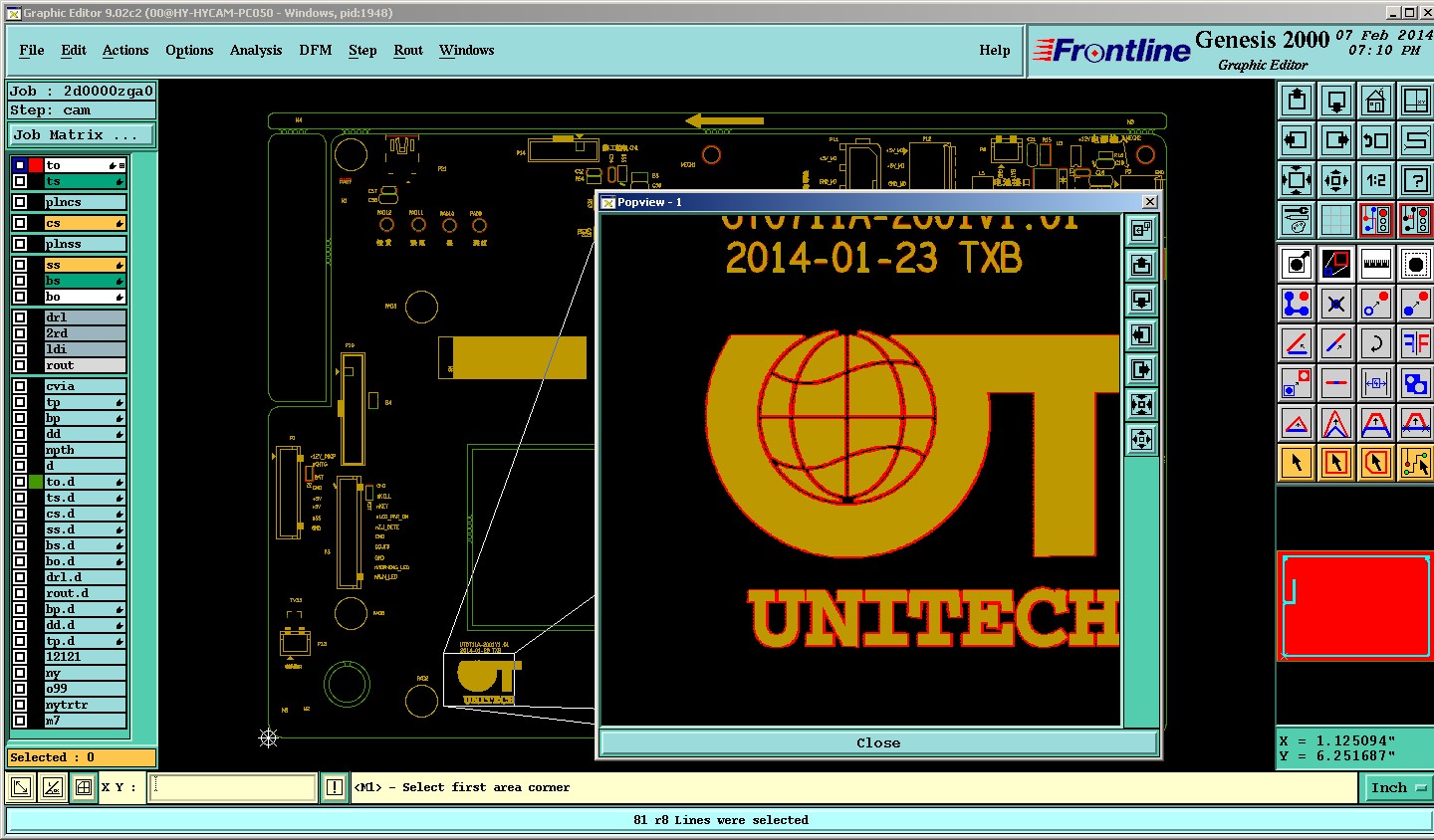Click the zoom out shrink icon
Image resolution: width=1434 pixels, height=840 pixels.
[1336, 180]
